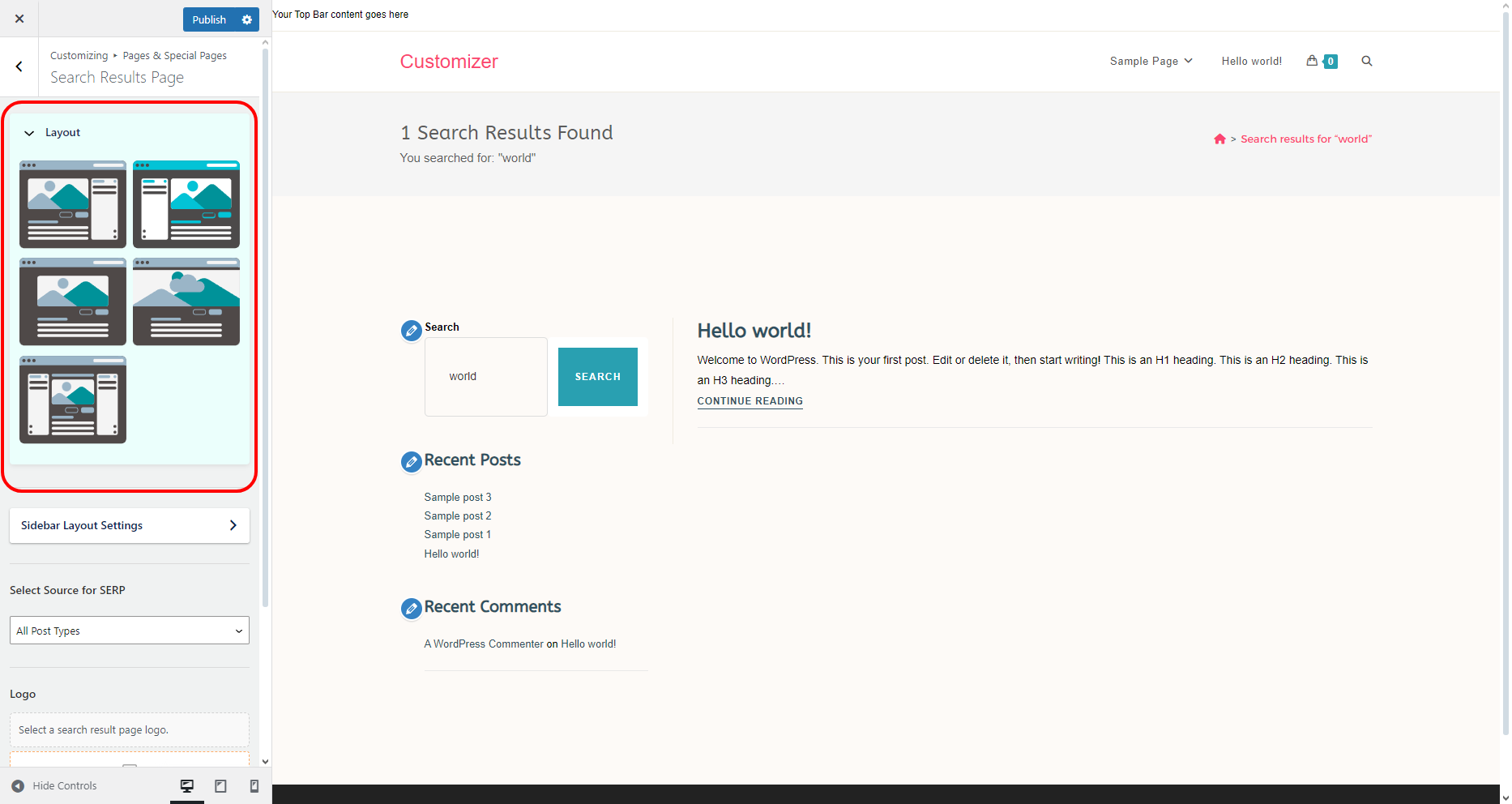1512x804 pixels.
Task: Click the Top Bar content text
Action: [340, 15]
